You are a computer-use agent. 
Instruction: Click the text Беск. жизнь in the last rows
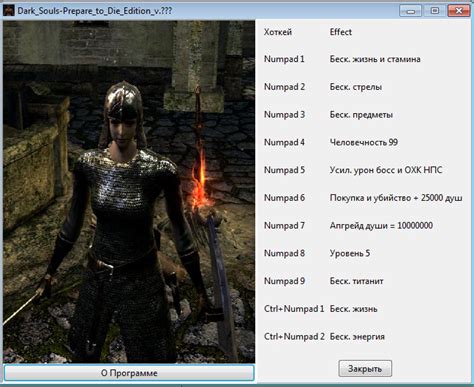[x=353, y=309]
